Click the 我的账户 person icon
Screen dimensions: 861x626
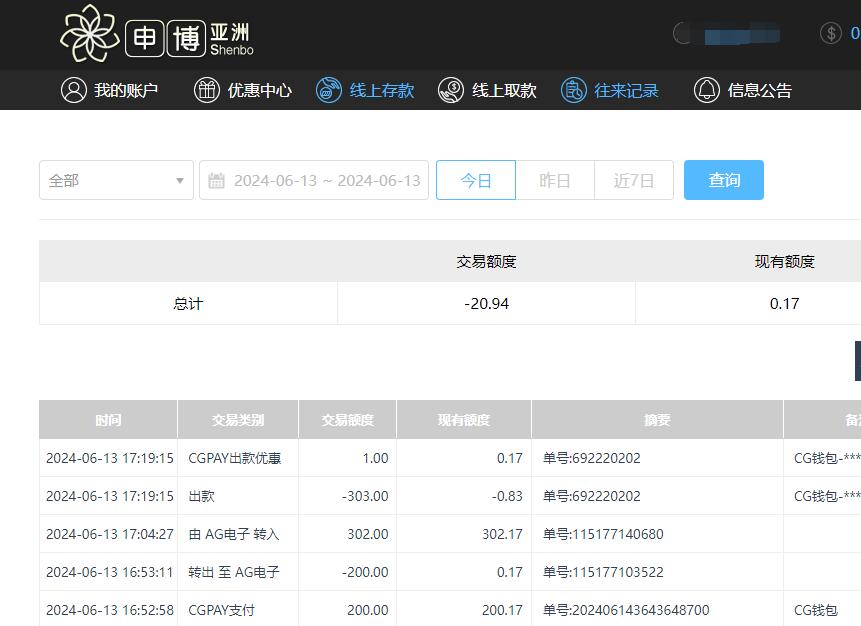71,89
